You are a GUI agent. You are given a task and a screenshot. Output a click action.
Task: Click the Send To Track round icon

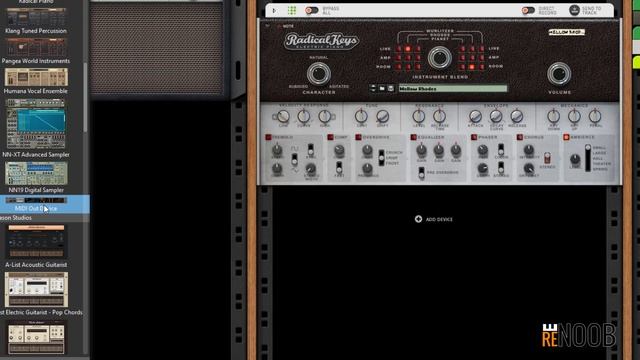click(x=574, y=10)
